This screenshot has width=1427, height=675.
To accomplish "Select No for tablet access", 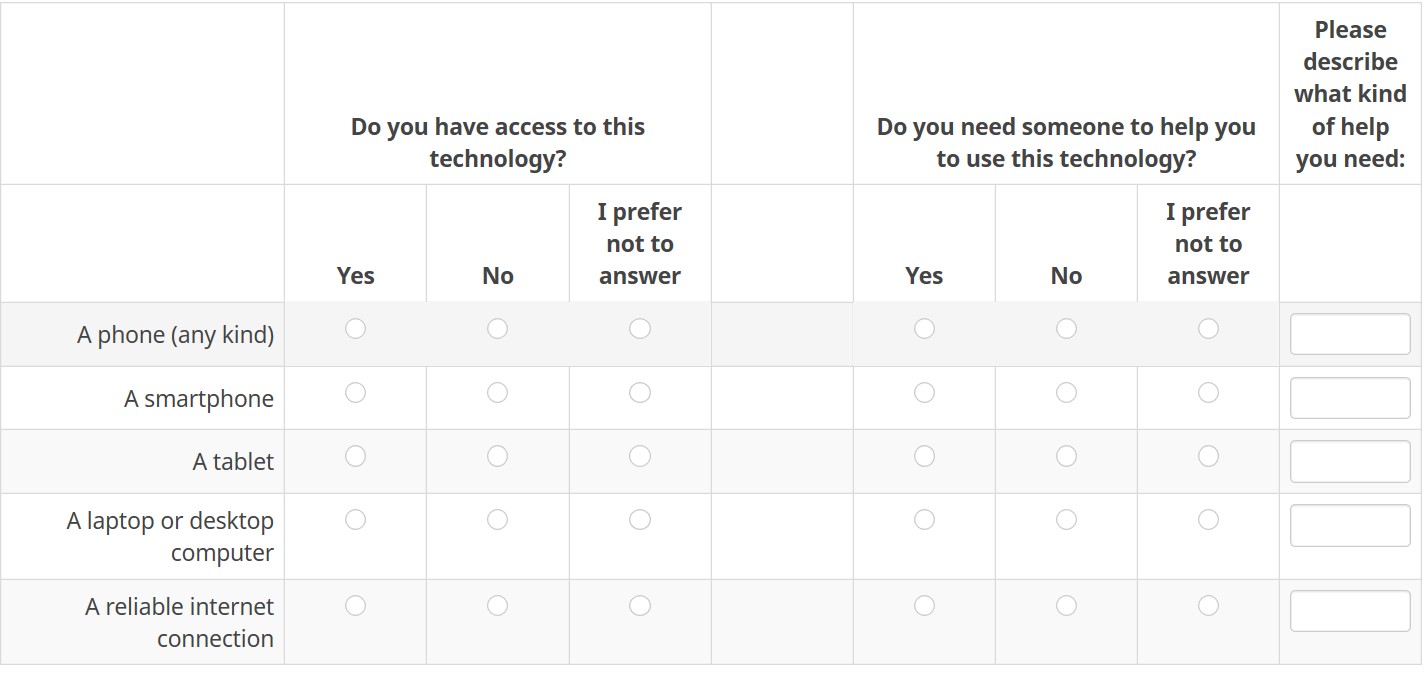I will 497,456.
